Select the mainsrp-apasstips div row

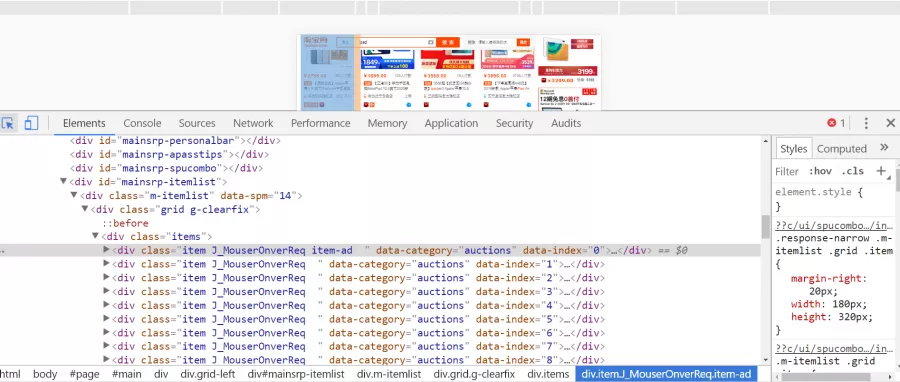tap(169, 154)
